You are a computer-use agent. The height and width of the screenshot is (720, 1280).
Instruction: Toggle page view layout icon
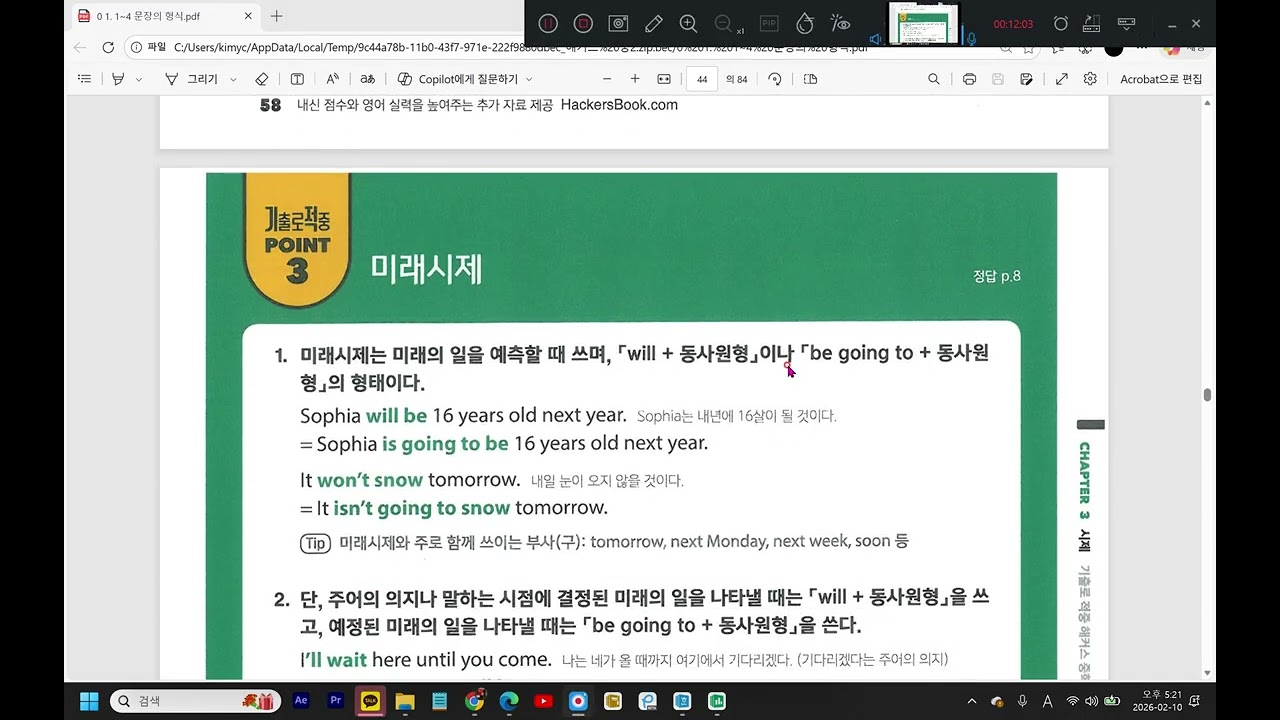(x=810, y=79)
